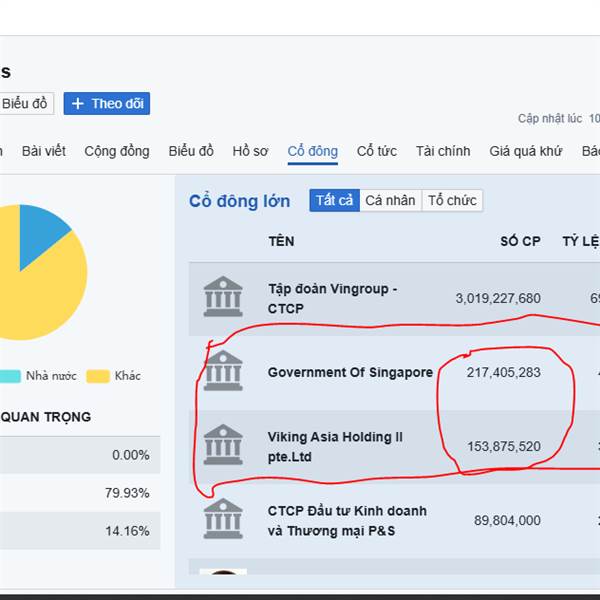Open the Bài viết tab
The image size is (600, 600).
[44, 151]
